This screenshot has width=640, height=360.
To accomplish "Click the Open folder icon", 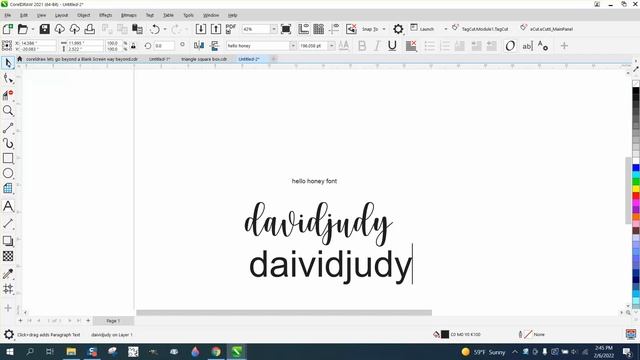I will (23, 29).
